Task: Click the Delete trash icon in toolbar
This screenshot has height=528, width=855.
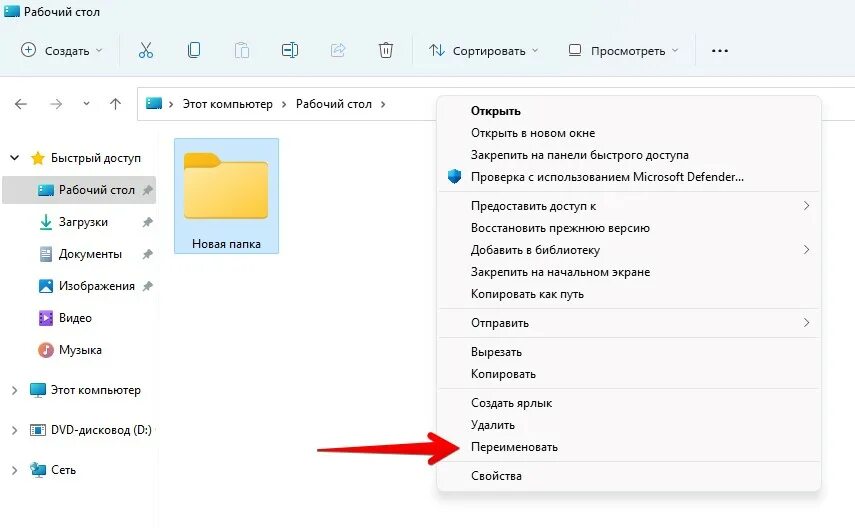Action: click(386, 50)
